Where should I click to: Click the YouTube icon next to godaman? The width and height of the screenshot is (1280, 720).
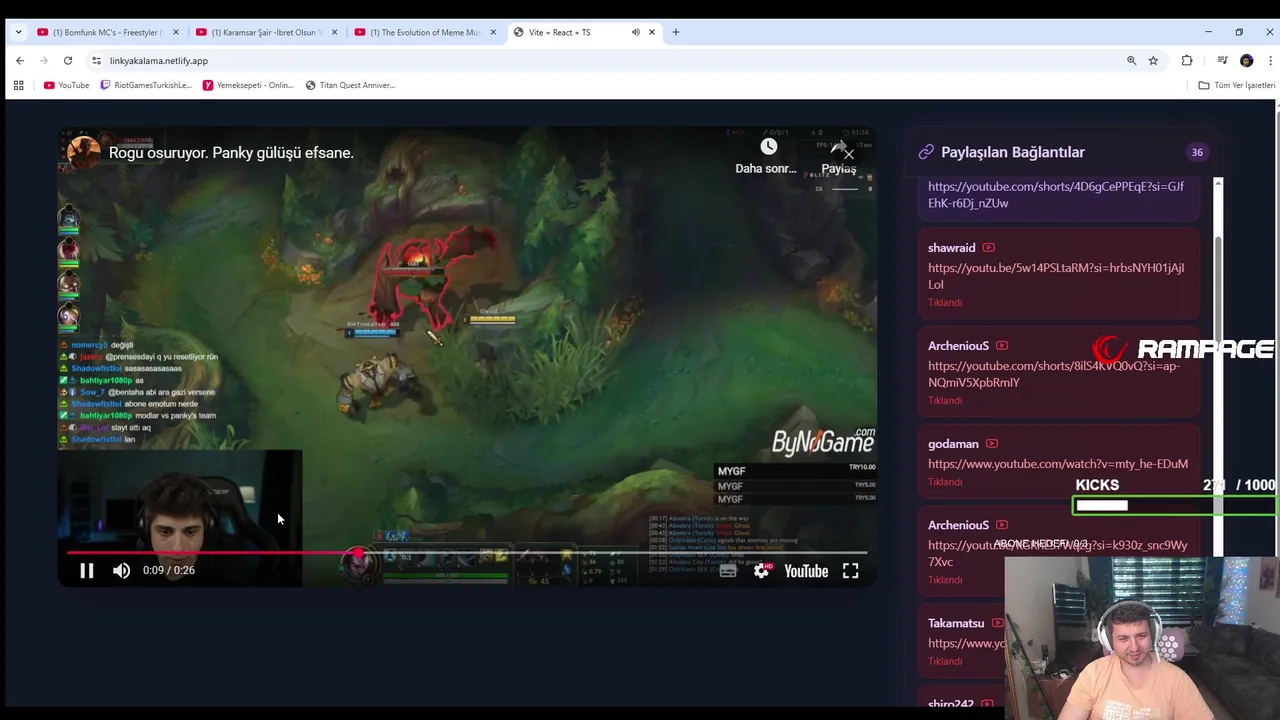click(992, 444)
